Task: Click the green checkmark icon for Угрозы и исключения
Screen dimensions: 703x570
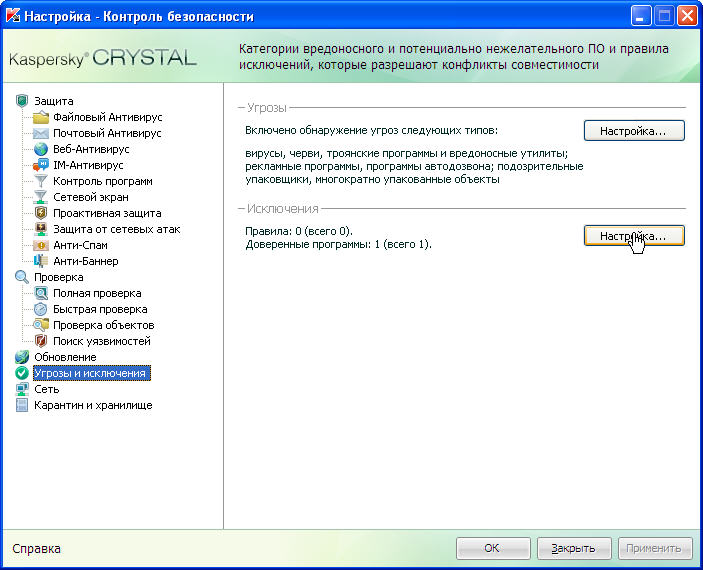Action: [x=22, y=373]
